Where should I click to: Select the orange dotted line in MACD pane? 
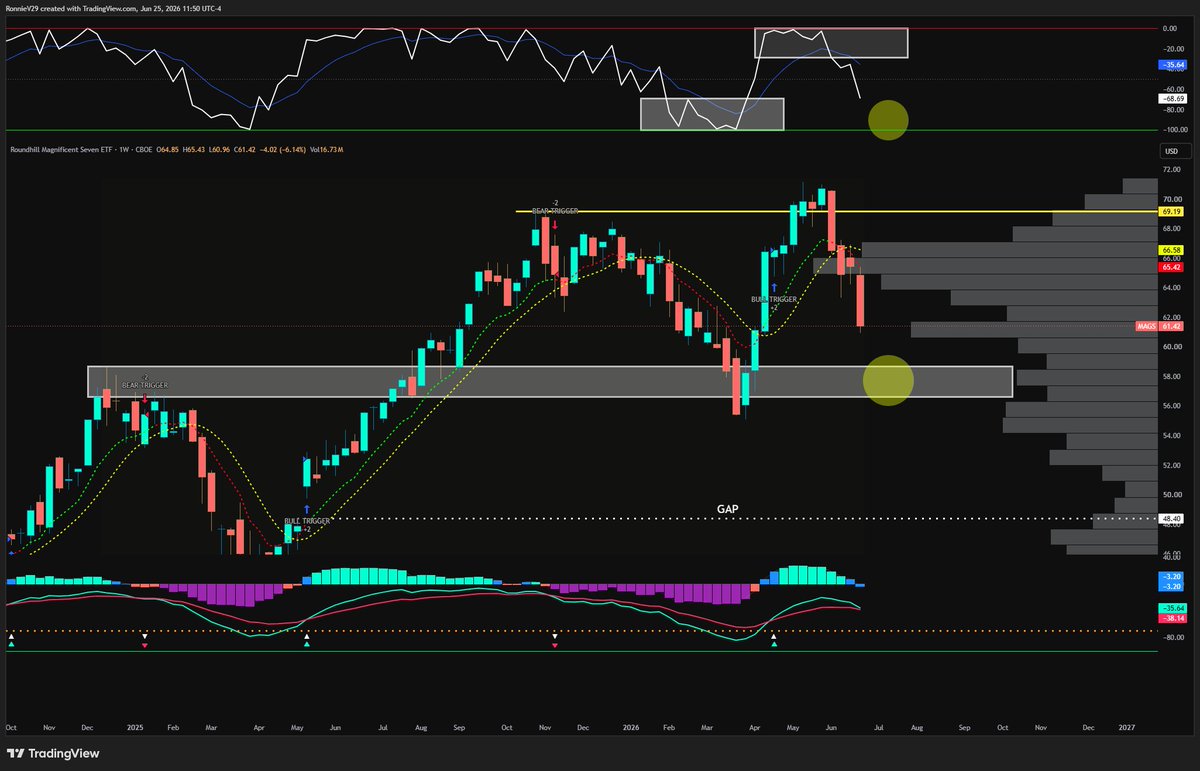pos(580,631)
